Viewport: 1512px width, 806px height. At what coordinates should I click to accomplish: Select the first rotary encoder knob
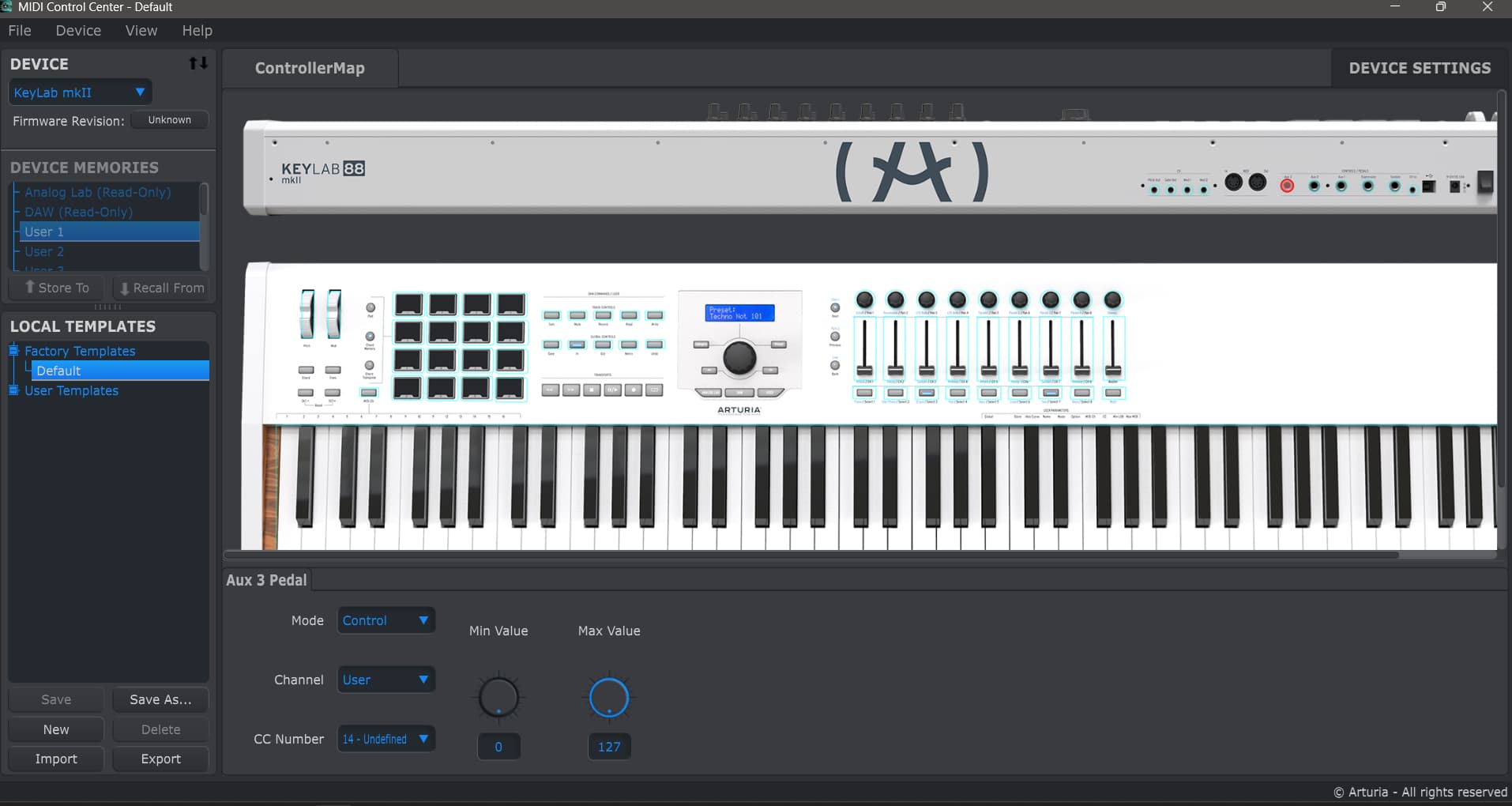[864, 299]
